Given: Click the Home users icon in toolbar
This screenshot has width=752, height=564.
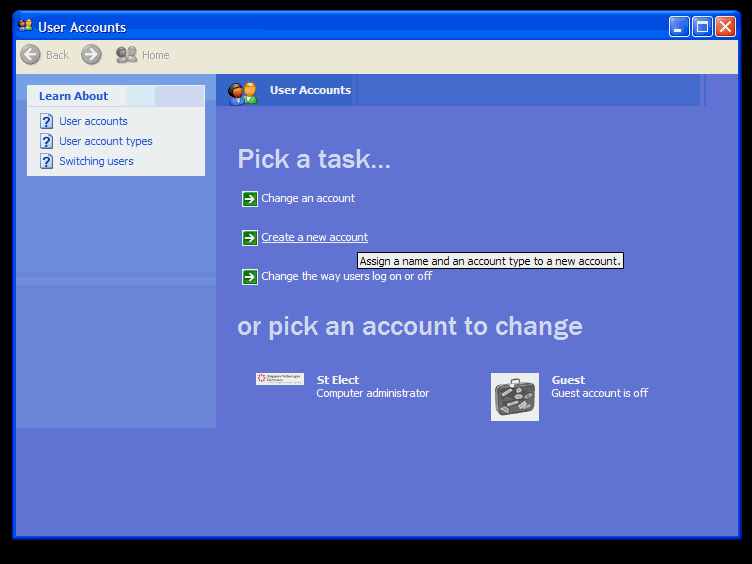Looking at the screenshot, I should coord(127,55).
